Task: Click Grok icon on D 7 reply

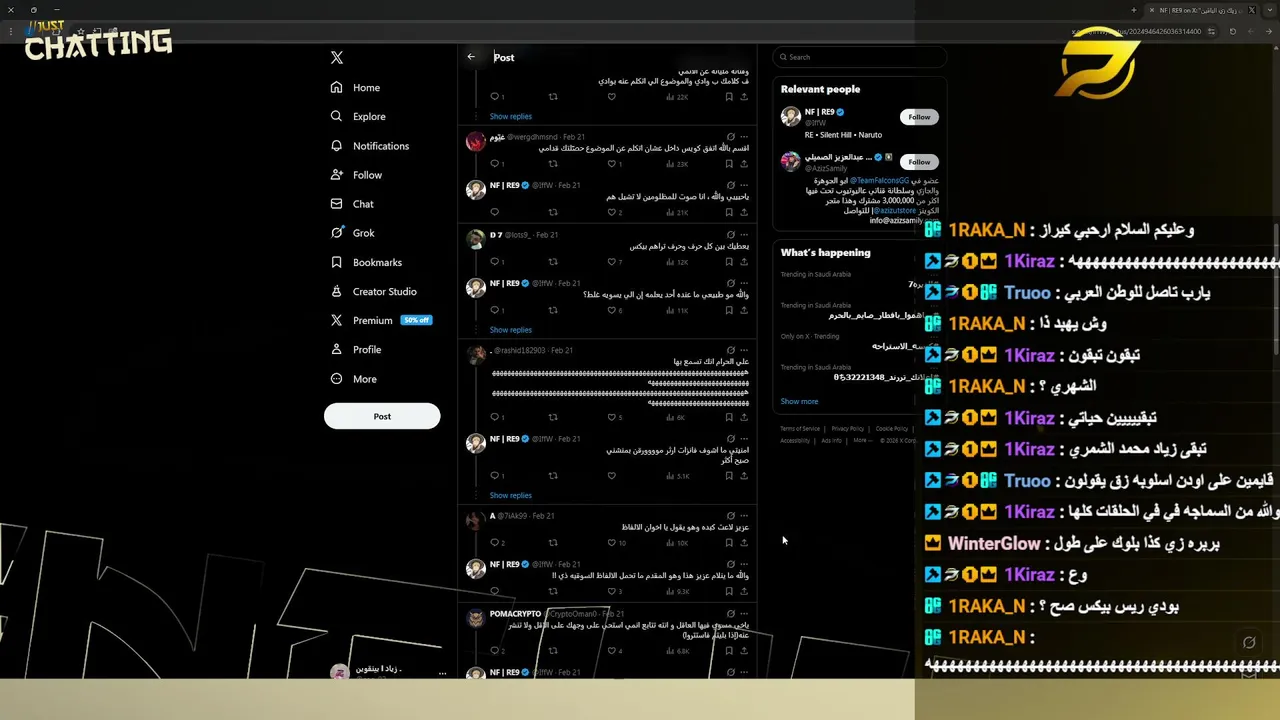Action: click(x=730, y=235)
